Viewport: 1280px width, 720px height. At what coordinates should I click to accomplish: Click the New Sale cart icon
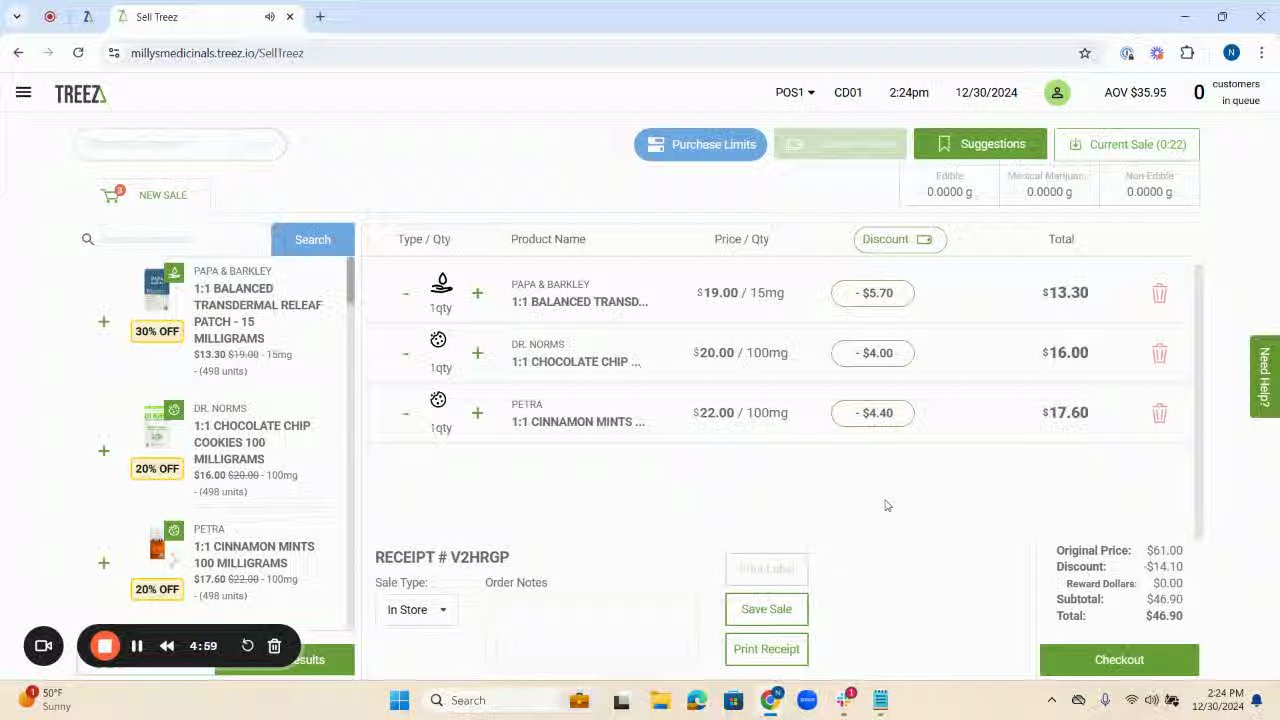[111, 194]
